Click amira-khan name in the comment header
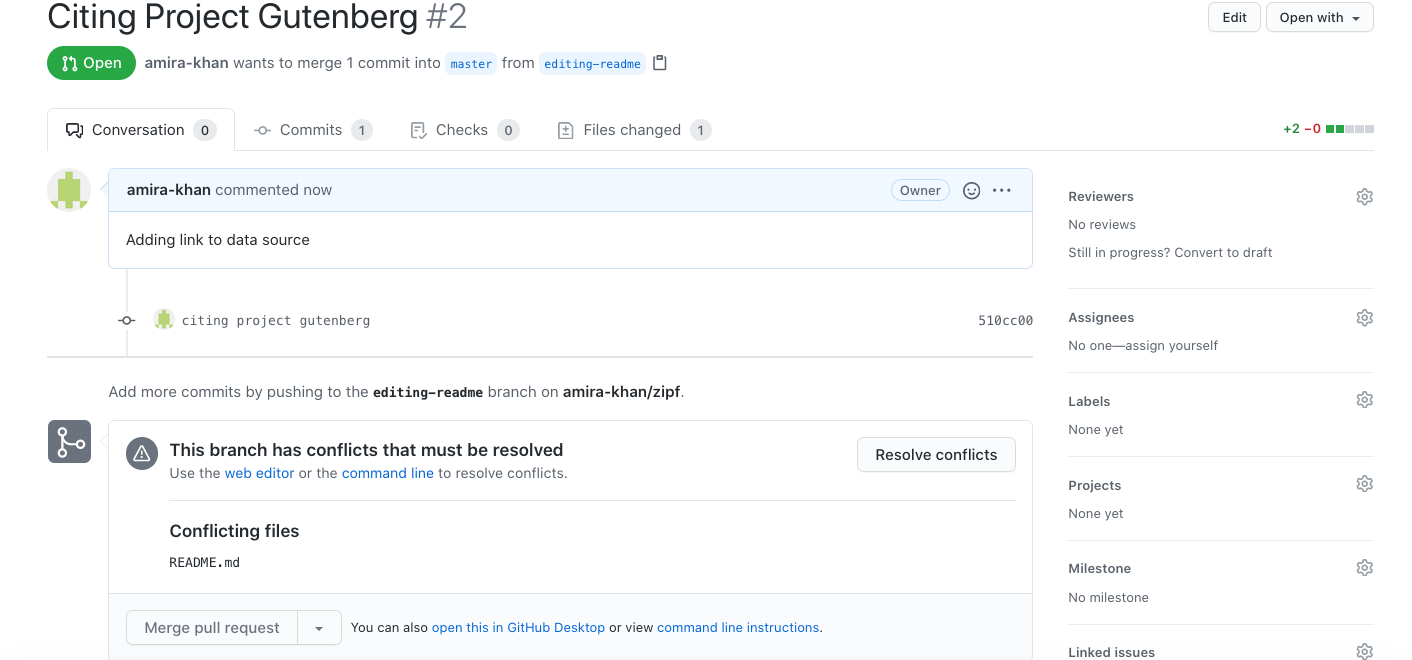 pyautogui.click(x=168, y=190)
